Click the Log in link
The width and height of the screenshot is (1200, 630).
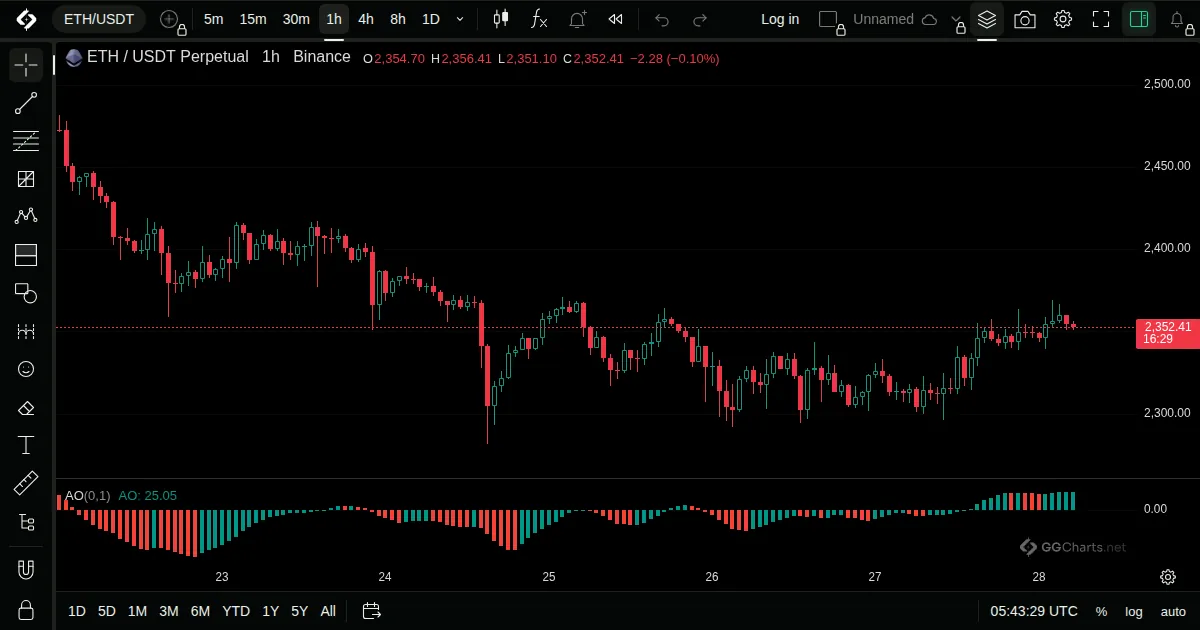[x=780, y=19]
